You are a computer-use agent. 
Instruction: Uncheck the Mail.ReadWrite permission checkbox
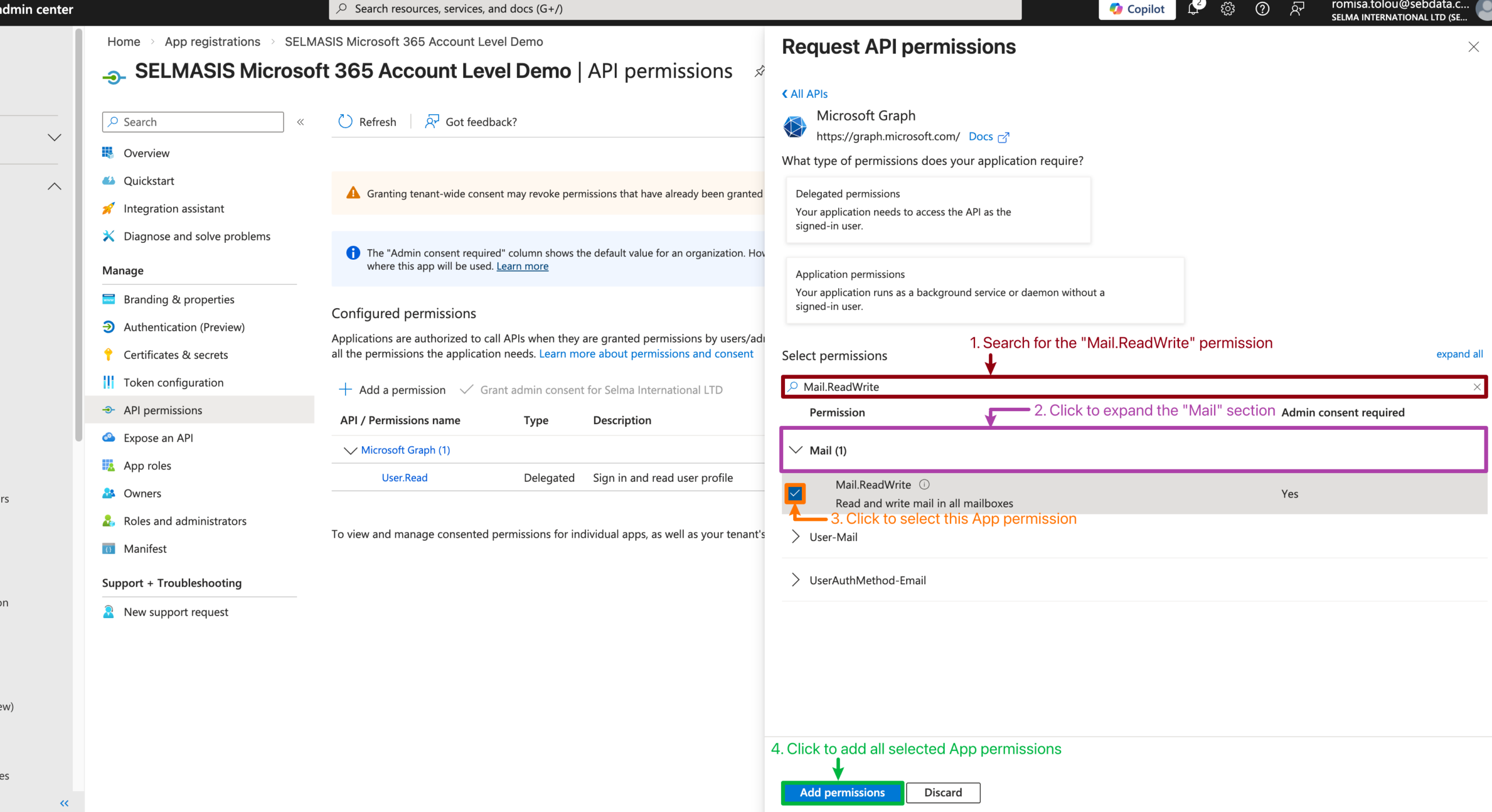(x=795, y=494)
